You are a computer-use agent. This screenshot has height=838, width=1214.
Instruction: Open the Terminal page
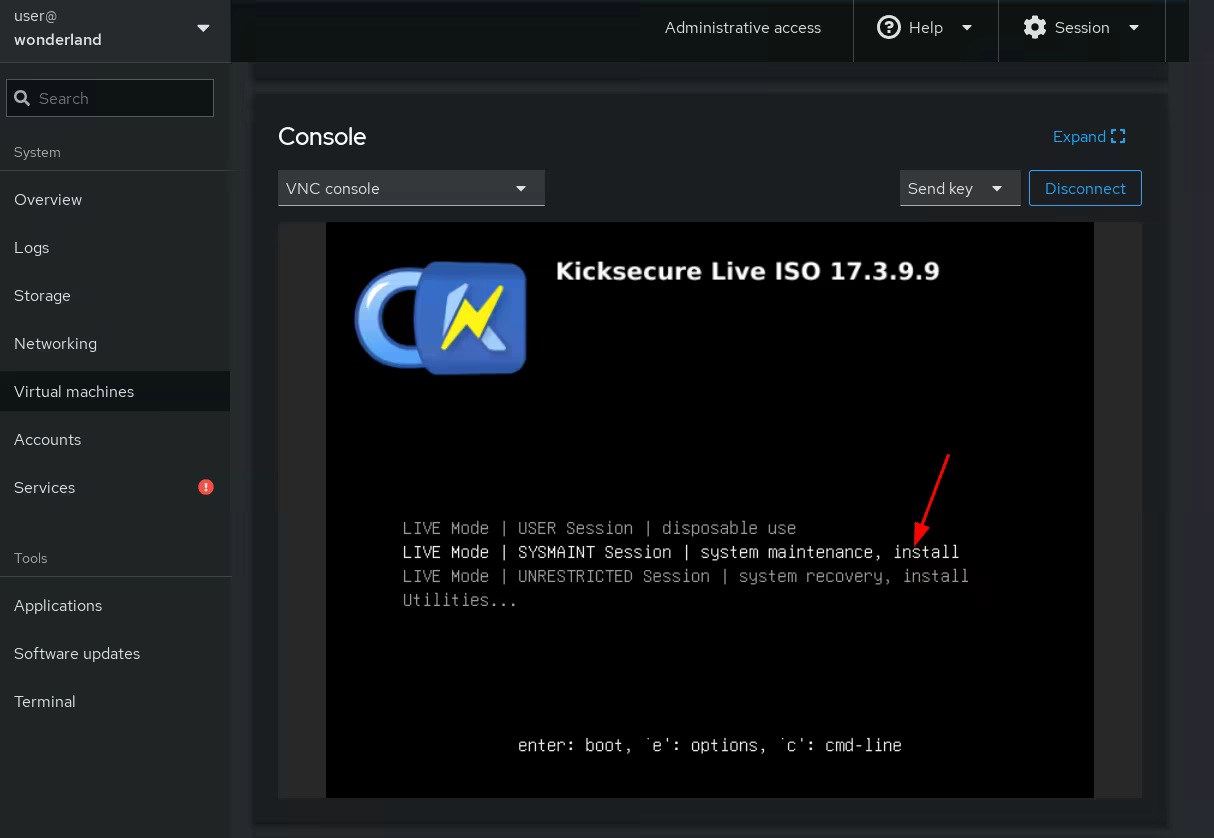click(x=45, y=701)
